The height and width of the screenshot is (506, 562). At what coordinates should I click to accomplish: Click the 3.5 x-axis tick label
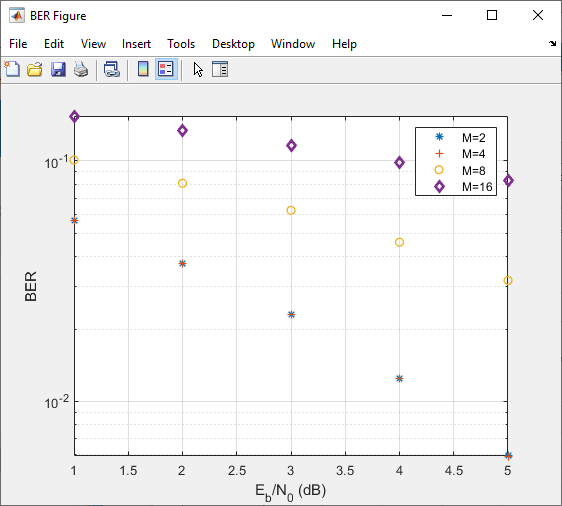345,471
